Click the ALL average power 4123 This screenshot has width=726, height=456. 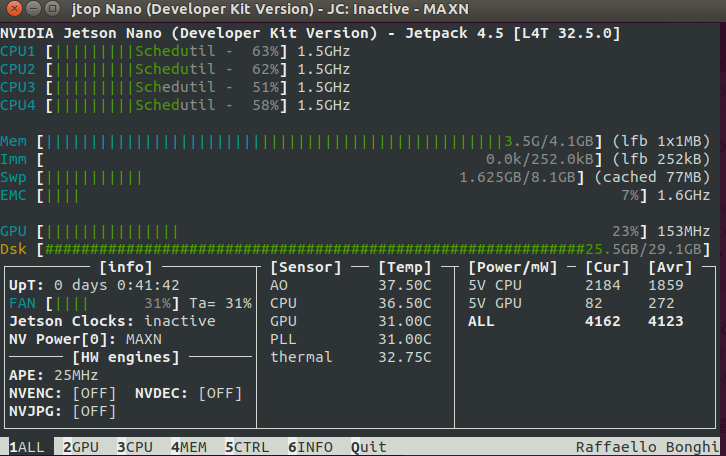pos(665,321)
